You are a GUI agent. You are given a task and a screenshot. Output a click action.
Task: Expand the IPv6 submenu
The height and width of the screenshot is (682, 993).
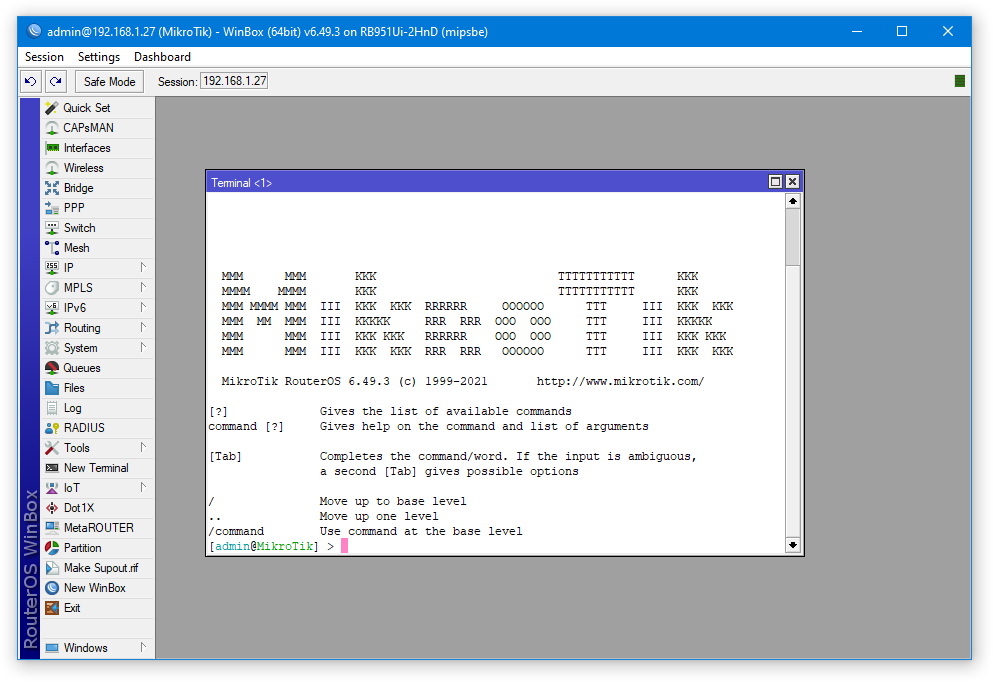click(x=143, y=307)
